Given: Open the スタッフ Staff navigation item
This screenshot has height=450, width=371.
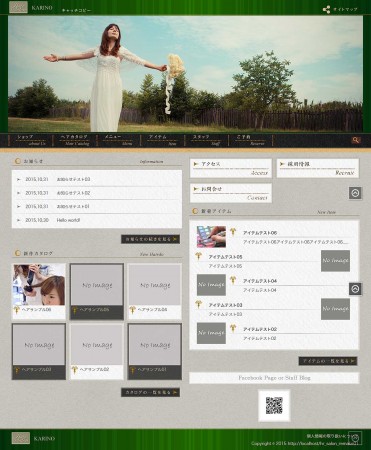Looking at the screenshot, I should coord(207,140).
